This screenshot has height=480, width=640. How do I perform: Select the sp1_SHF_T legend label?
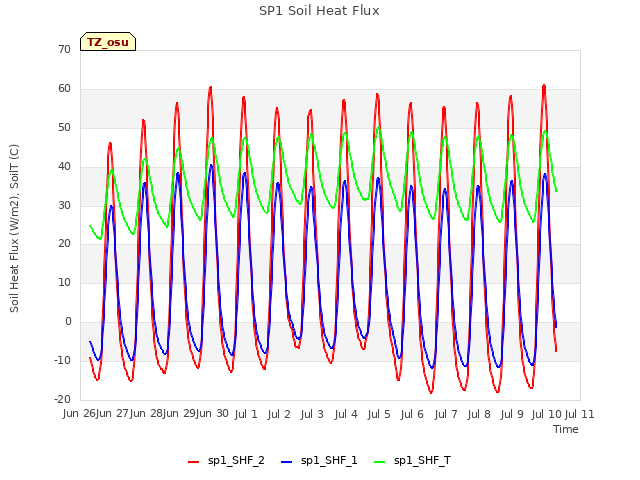click(x=422, y=461)
